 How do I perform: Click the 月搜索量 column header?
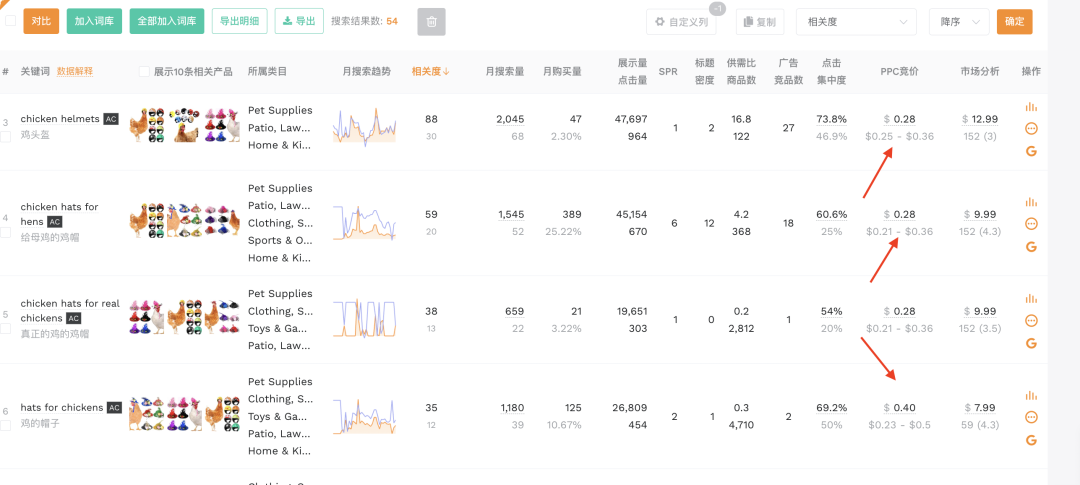point(505,72)
